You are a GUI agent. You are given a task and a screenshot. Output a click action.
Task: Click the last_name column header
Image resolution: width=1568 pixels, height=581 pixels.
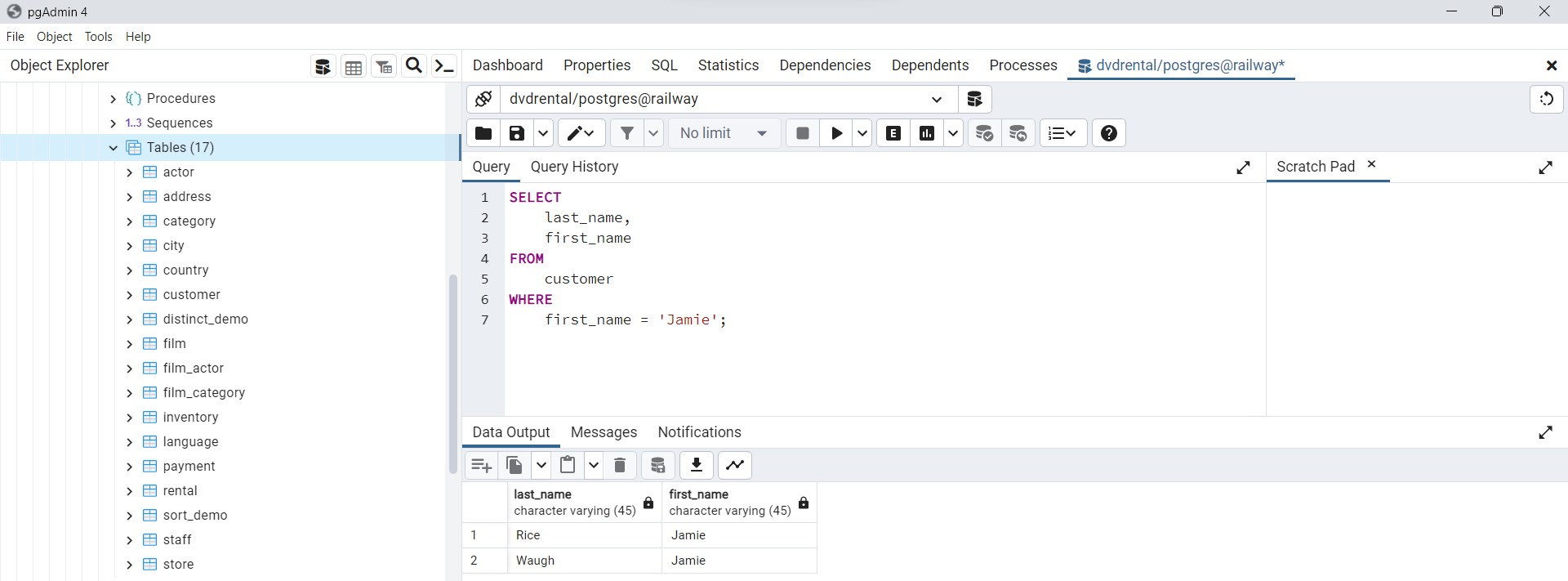[585, 503]
